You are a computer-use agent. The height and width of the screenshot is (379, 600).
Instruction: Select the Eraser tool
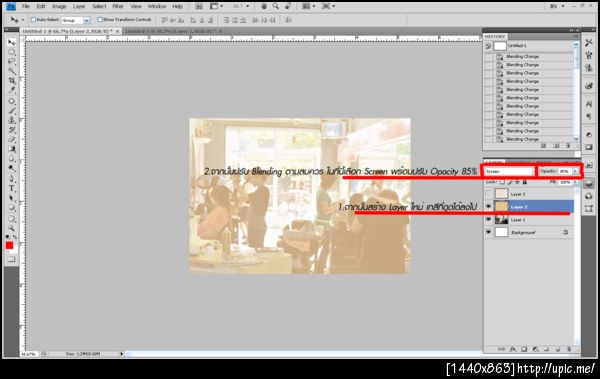pyautogui.click(x=11, y=139)
